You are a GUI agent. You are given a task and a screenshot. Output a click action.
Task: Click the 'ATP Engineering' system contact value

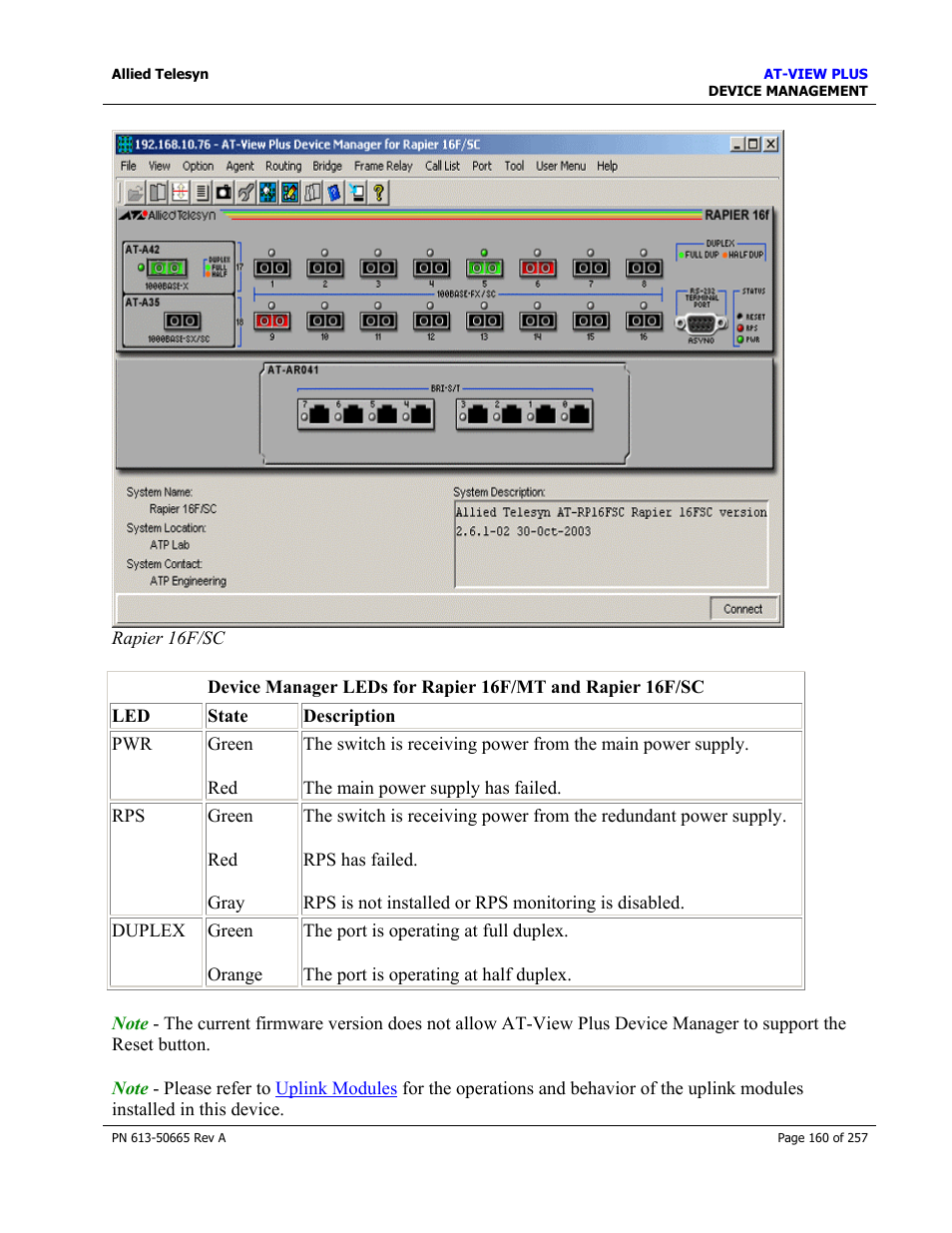(x=188, y=581)
